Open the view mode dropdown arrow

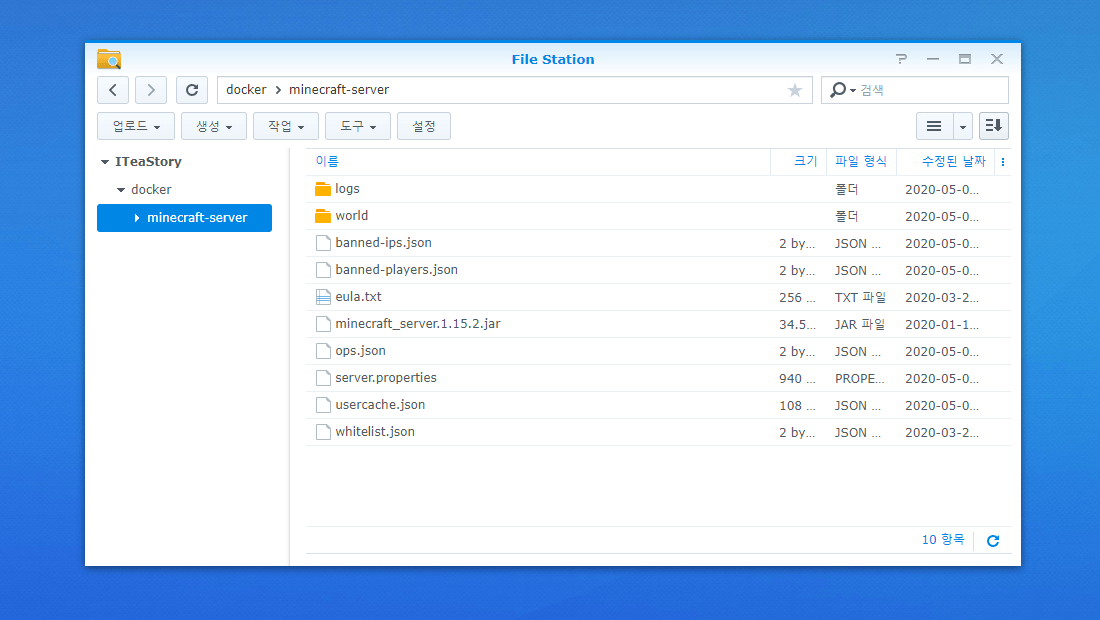(x=962, y=126)
